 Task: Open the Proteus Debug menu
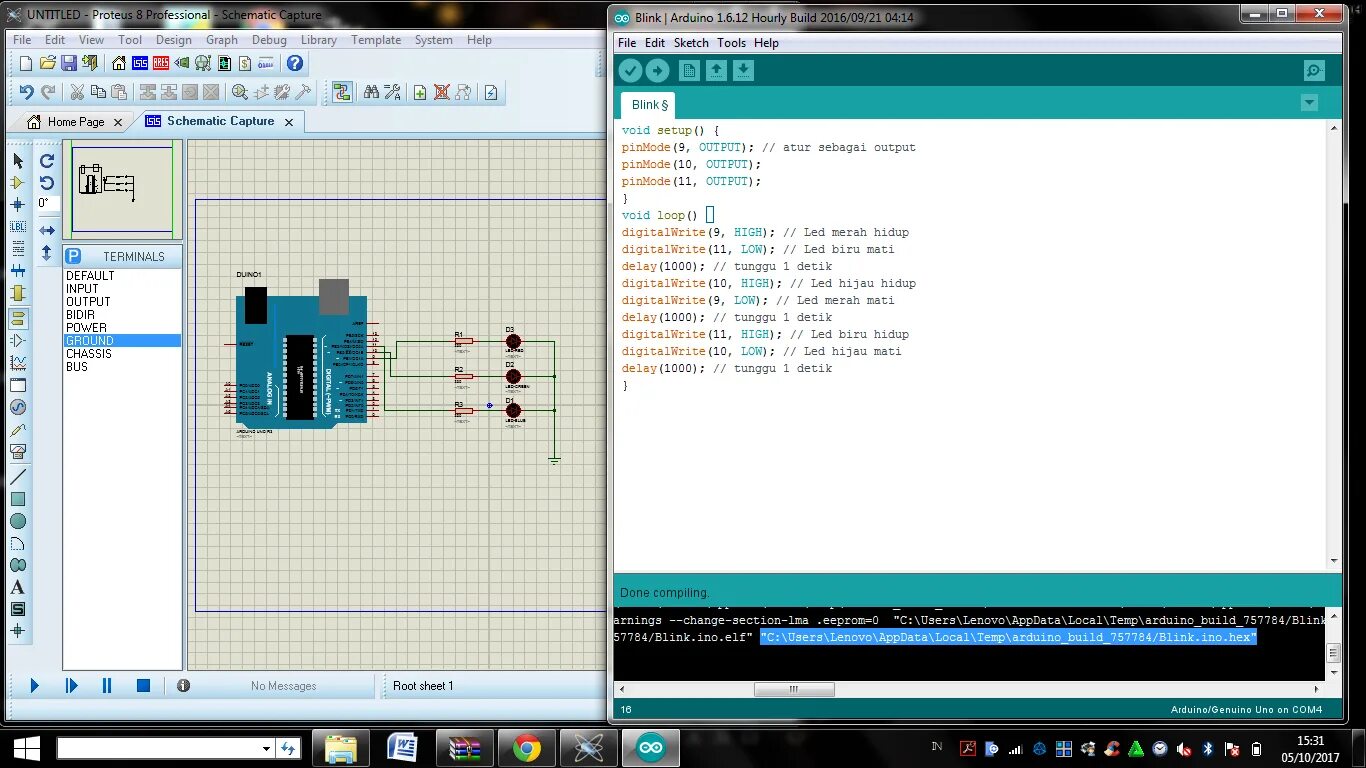[x=269, y=40]
